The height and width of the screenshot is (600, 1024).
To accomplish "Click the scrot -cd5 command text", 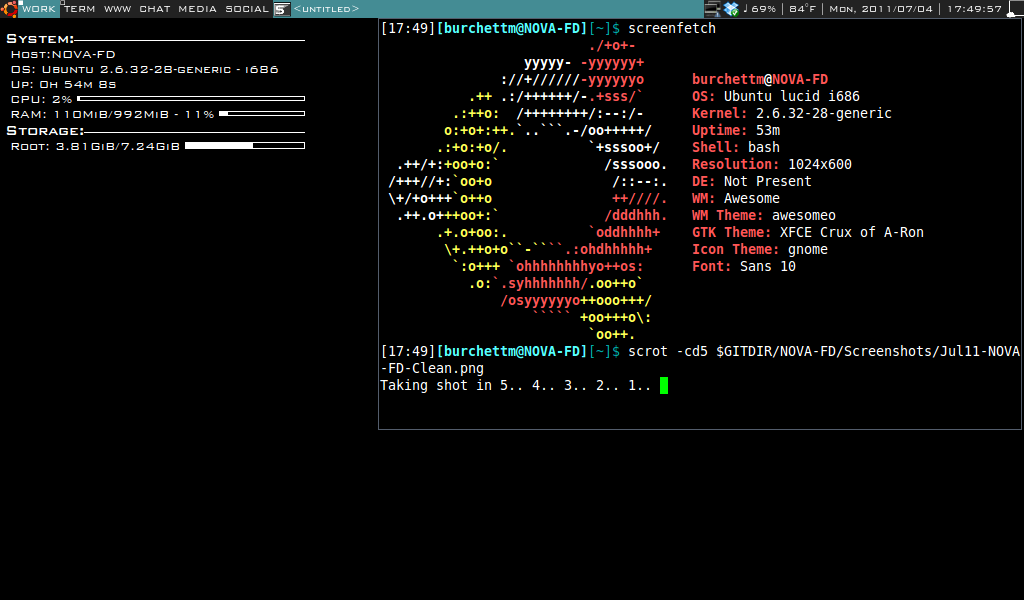I will [x=700, y=360].
